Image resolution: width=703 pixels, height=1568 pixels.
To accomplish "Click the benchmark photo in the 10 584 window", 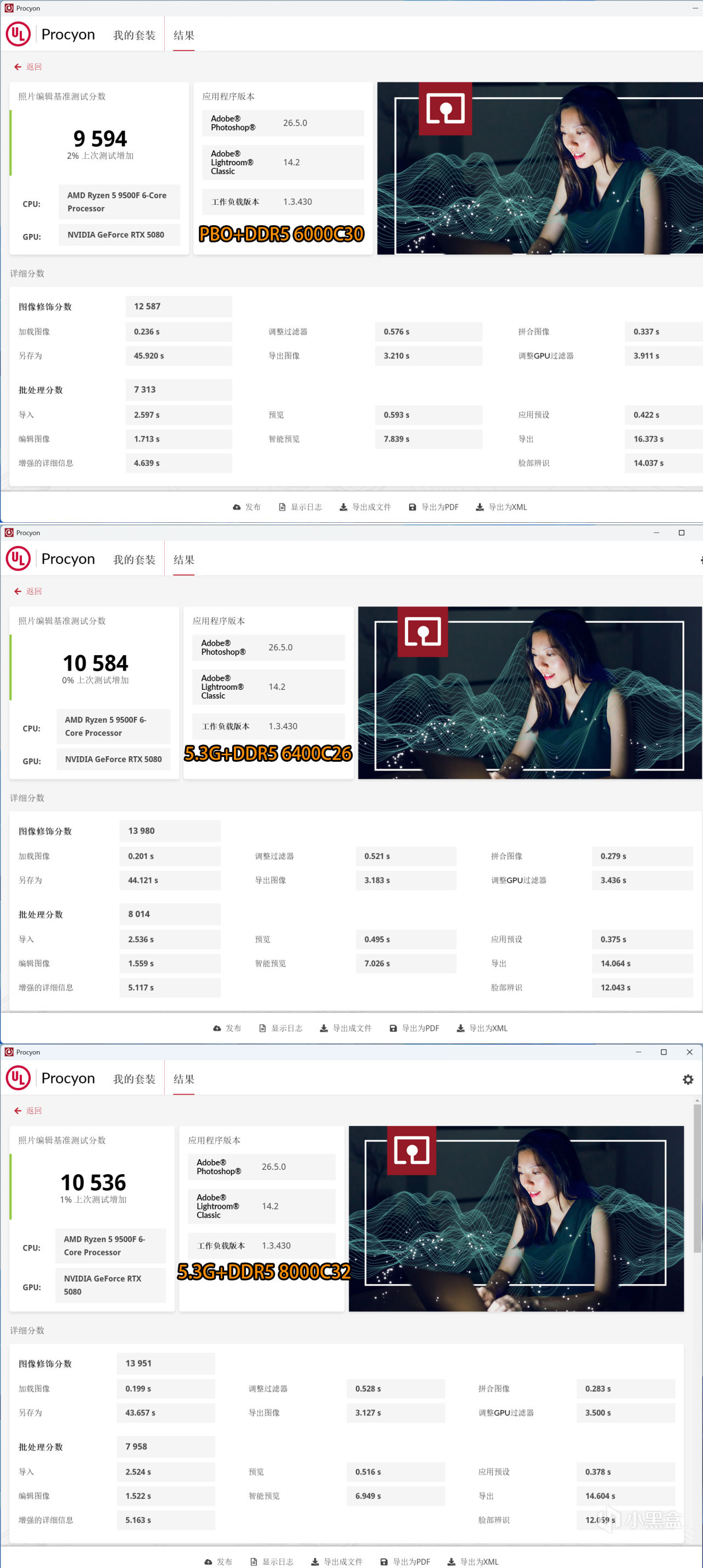I will [x=529, y=693].
